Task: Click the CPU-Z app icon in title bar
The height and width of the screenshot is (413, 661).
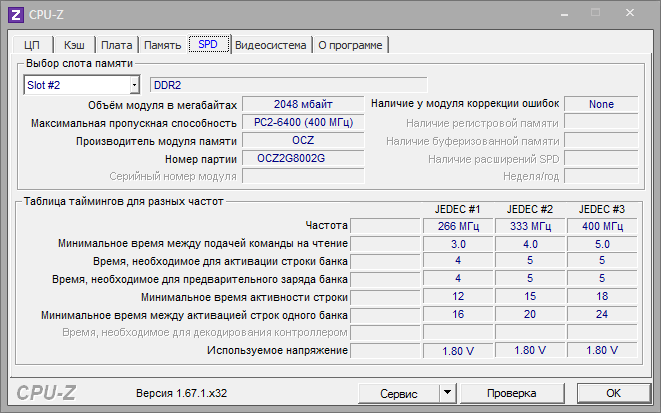Action: (x=15, y=15)
